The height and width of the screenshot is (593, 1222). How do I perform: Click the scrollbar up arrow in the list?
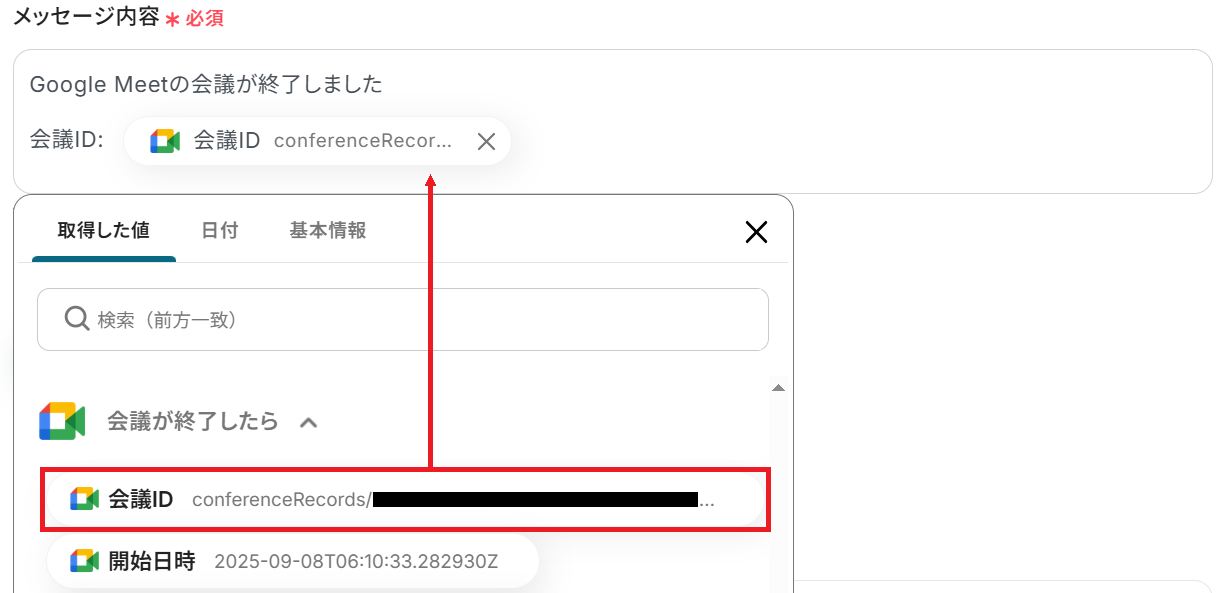pos(778,387)
